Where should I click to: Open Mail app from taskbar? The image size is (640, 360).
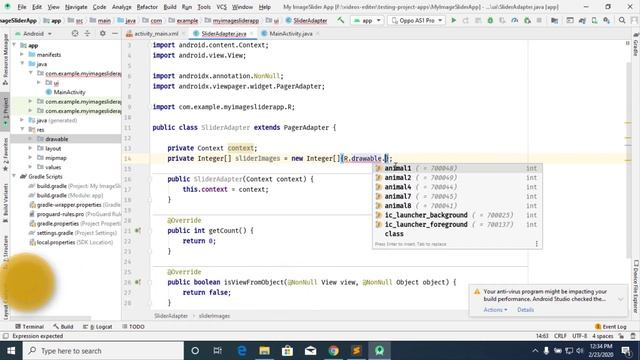click(311, 351)
